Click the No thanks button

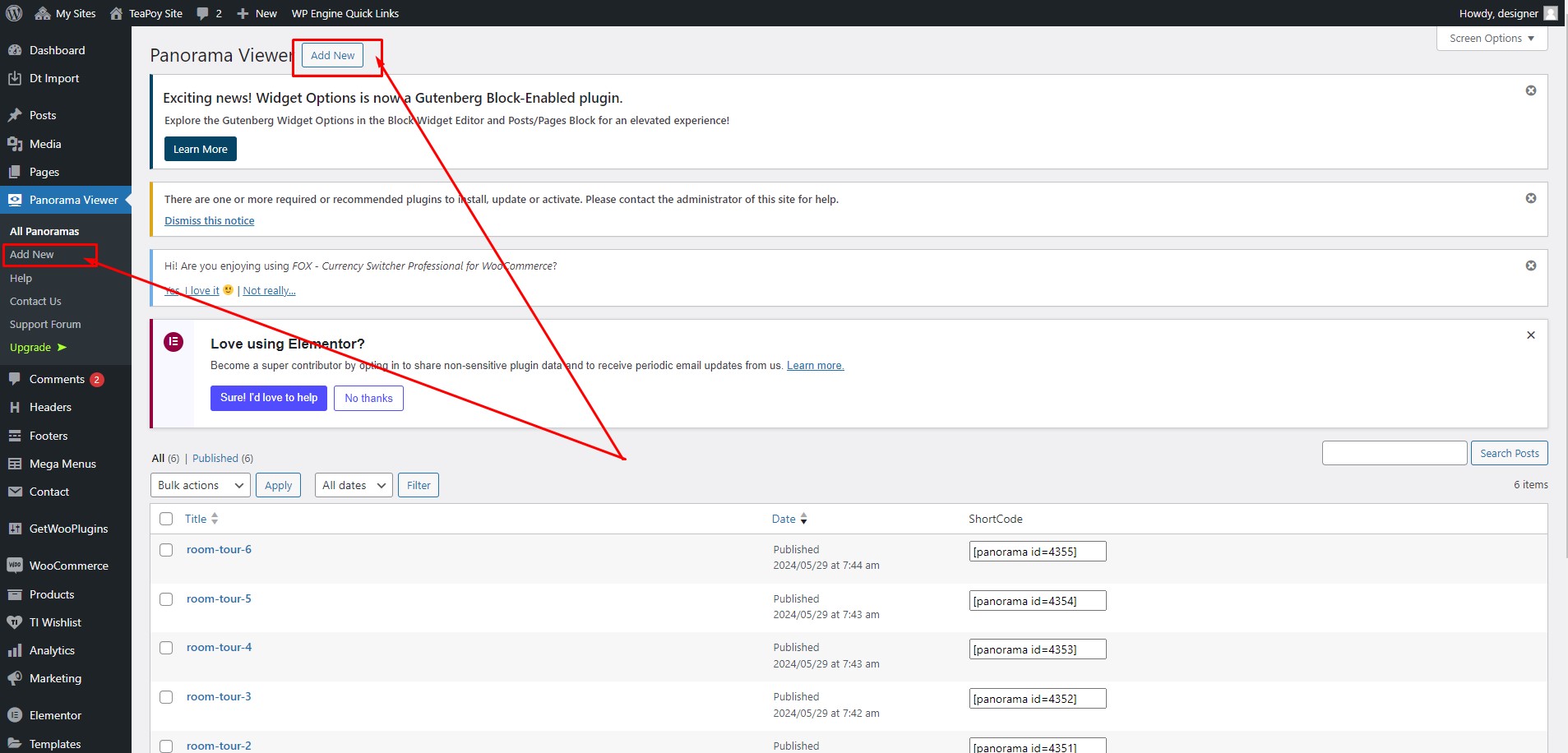(x=368, y=398)
